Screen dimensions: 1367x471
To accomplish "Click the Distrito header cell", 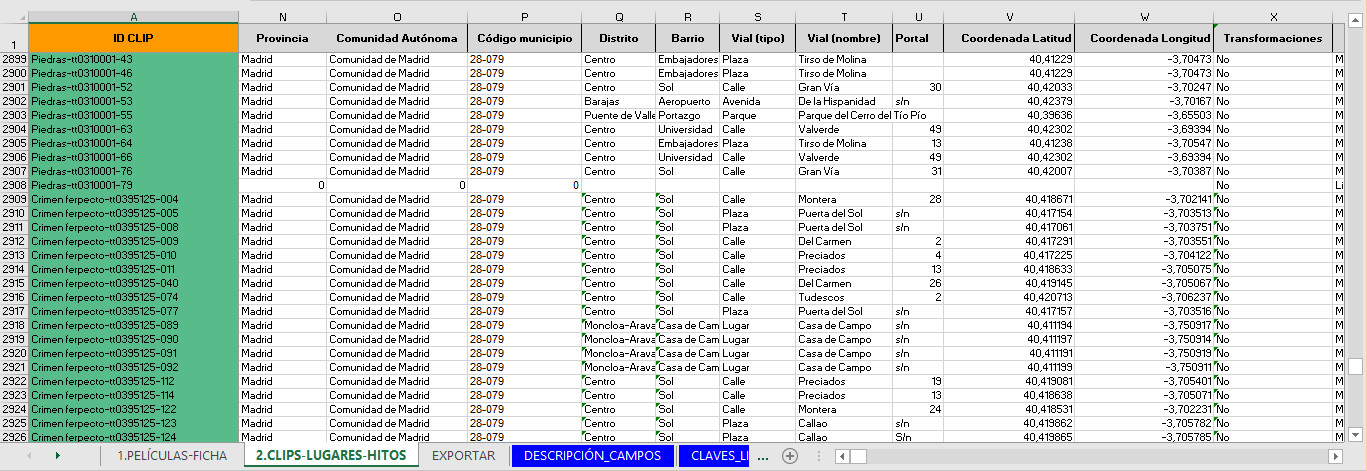I will [x=619, y=38].
